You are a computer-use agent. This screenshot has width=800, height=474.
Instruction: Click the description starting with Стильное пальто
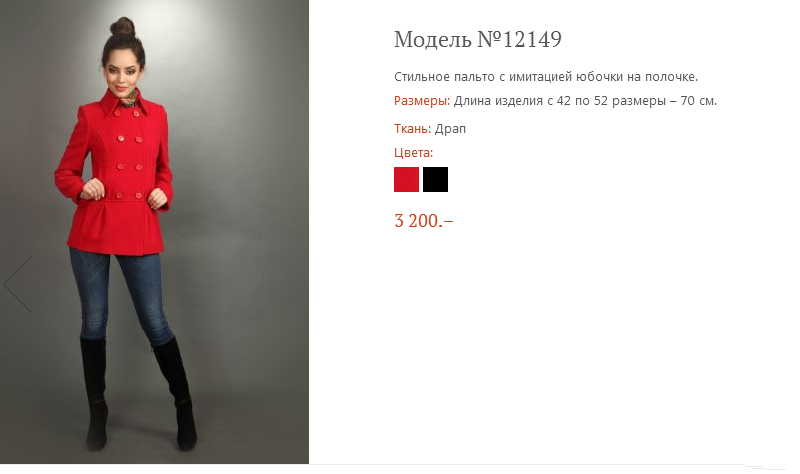pos(546,77)
